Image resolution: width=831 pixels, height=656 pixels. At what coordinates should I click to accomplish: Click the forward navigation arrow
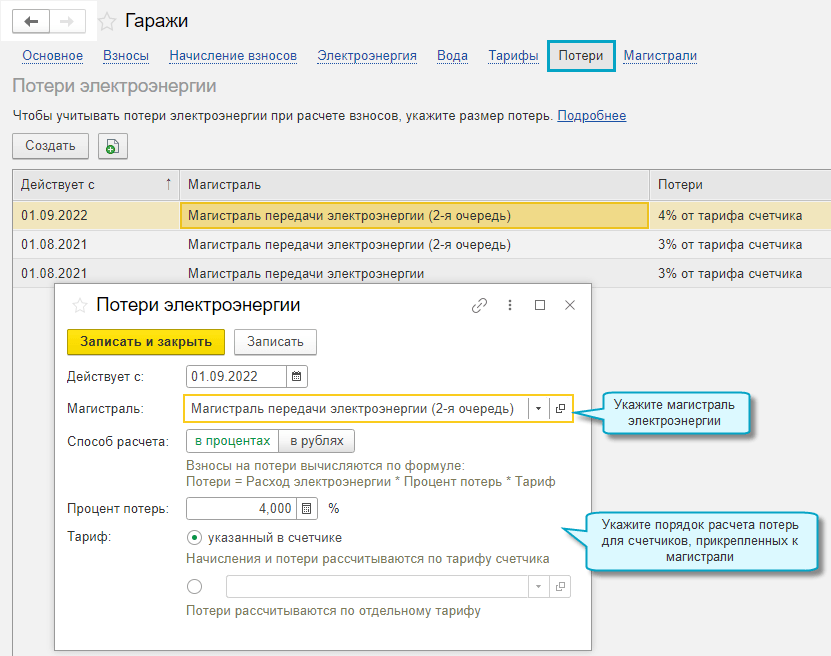tap(67, 21)
